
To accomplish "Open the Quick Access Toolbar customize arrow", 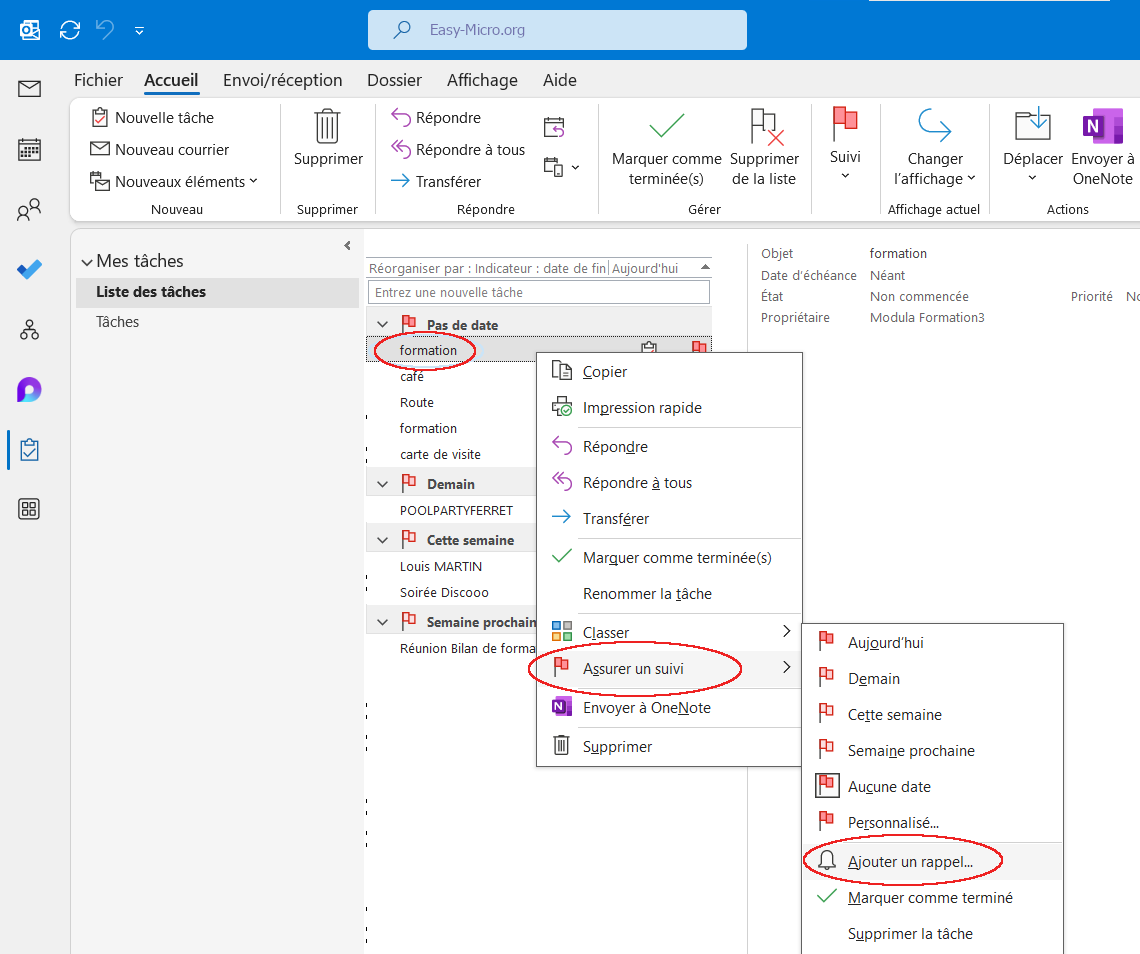I will [139, 31].
